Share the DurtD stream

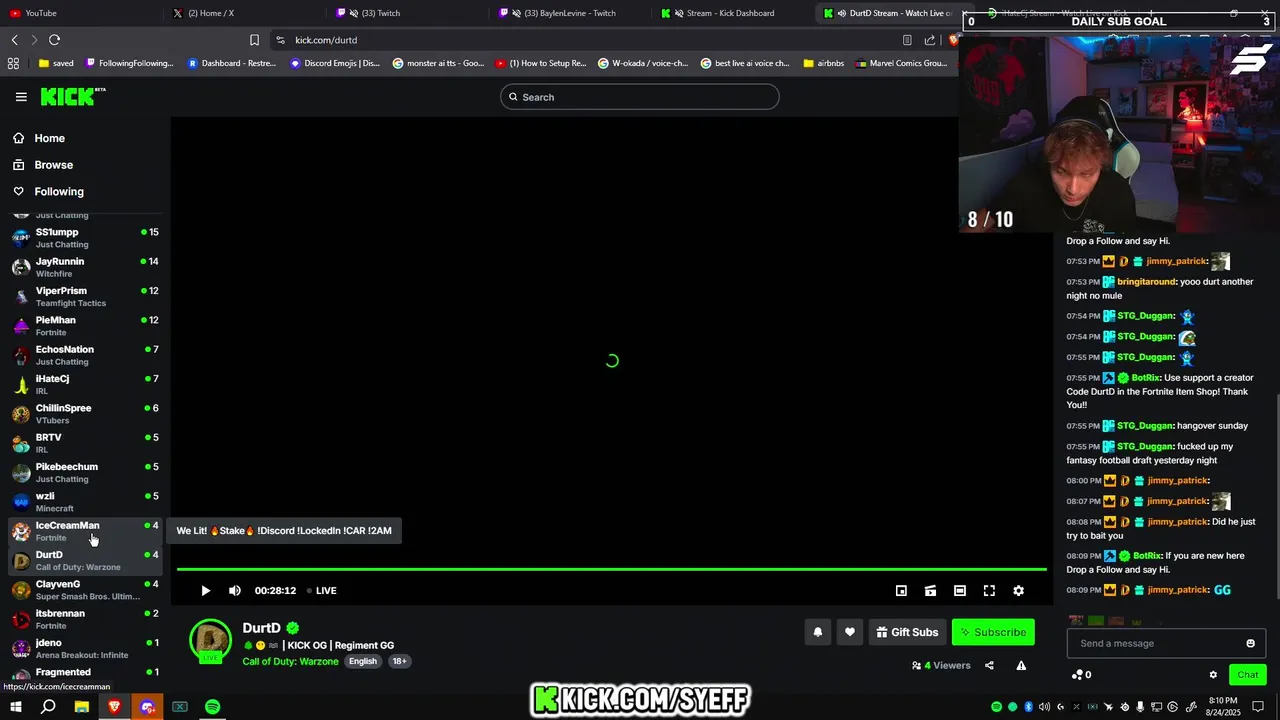(989, 666)
